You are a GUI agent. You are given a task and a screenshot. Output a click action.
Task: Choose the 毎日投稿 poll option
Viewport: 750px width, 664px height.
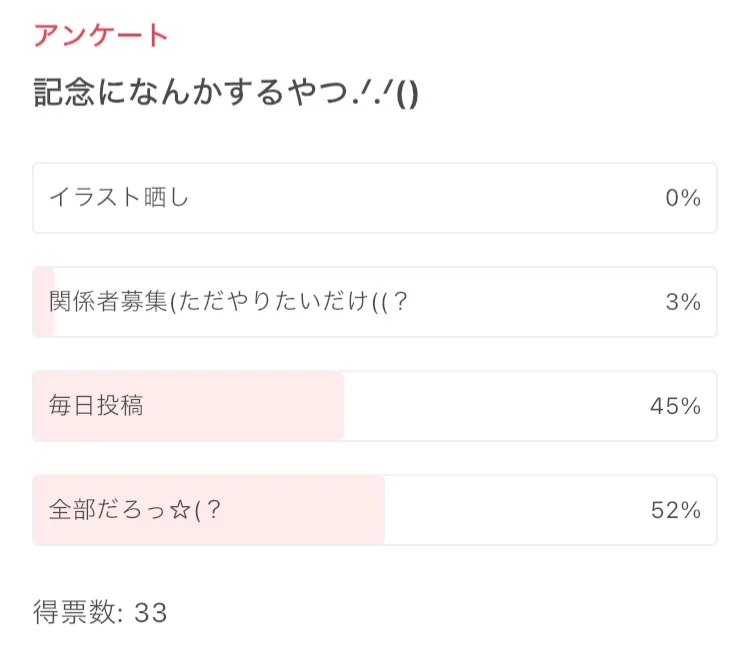tap(96, 406)
